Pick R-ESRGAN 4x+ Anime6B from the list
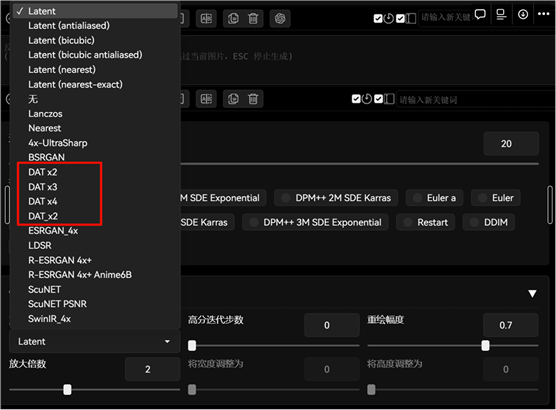The height and width of the screenshot is (410, 556). pyautogui.click(x=80, y=275)
